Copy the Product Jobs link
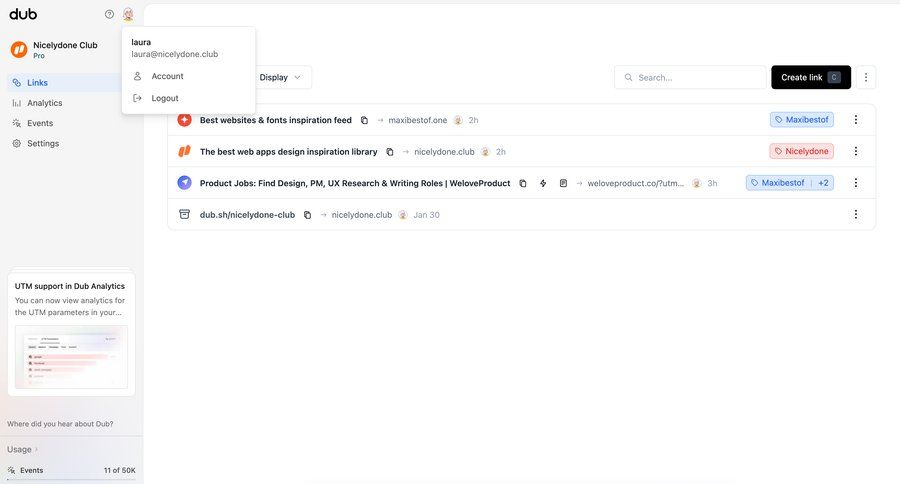The width and height of the screenshot is (900, 484). (523, 183)
